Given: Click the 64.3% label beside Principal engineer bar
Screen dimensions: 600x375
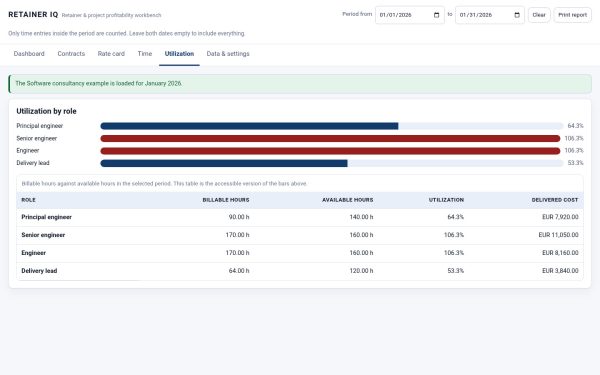Looking at the screenshot, I should coord(576,126).
